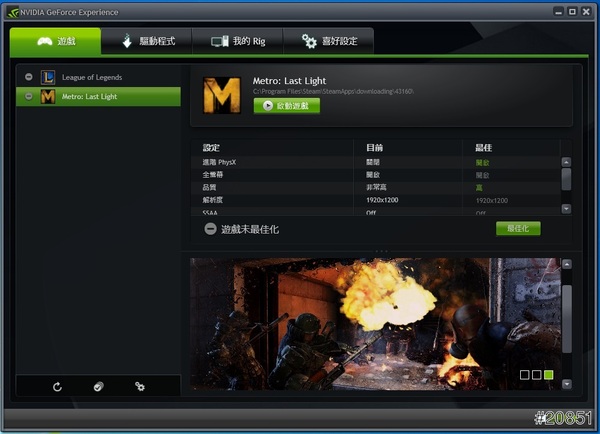Select the third green screenshot indicator
The width and height of the screenshot is (600, 434).
548,375
